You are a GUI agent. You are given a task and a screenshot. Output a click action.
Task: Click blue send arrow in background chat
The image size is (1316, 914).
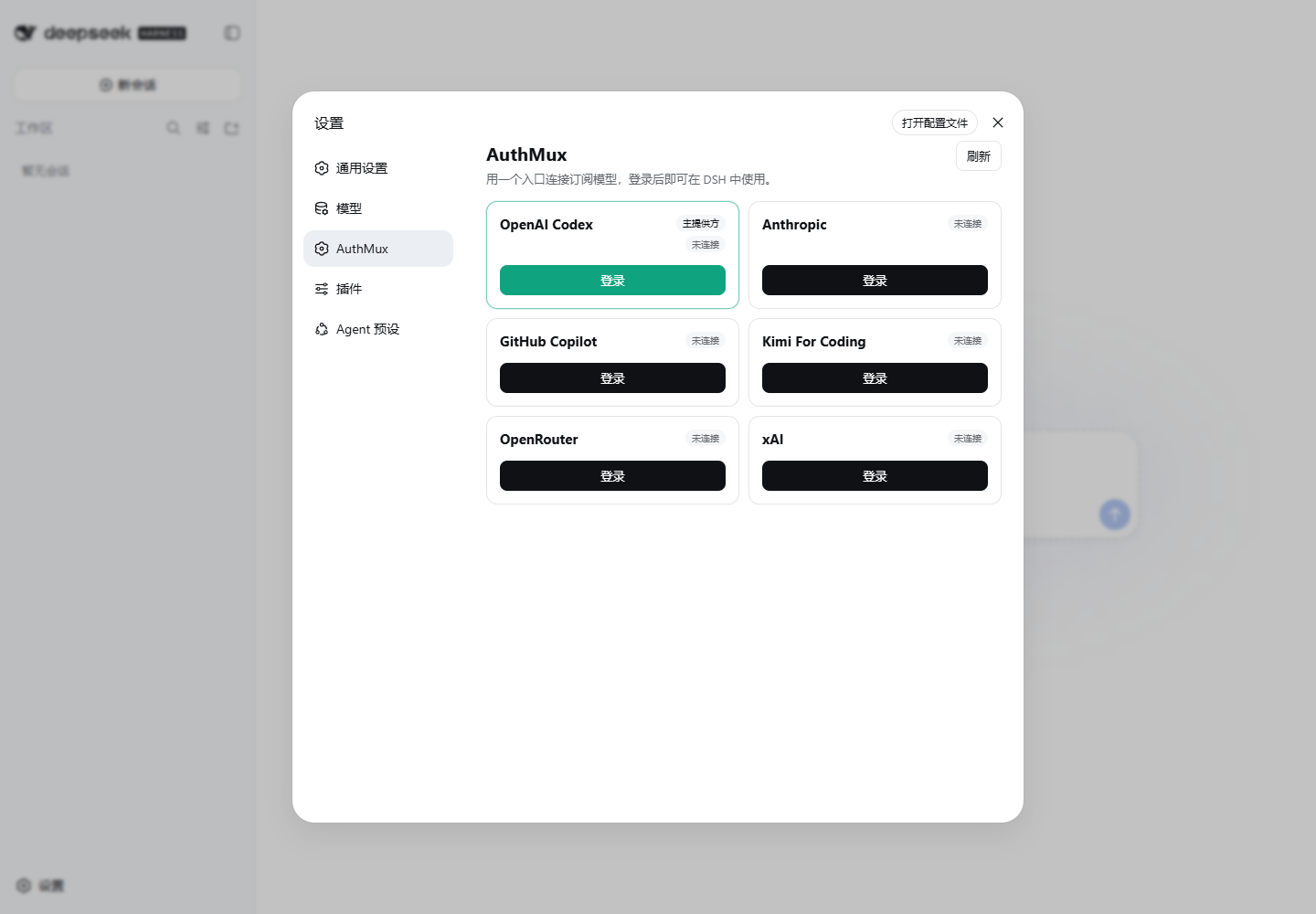(x=1114, y=515)
